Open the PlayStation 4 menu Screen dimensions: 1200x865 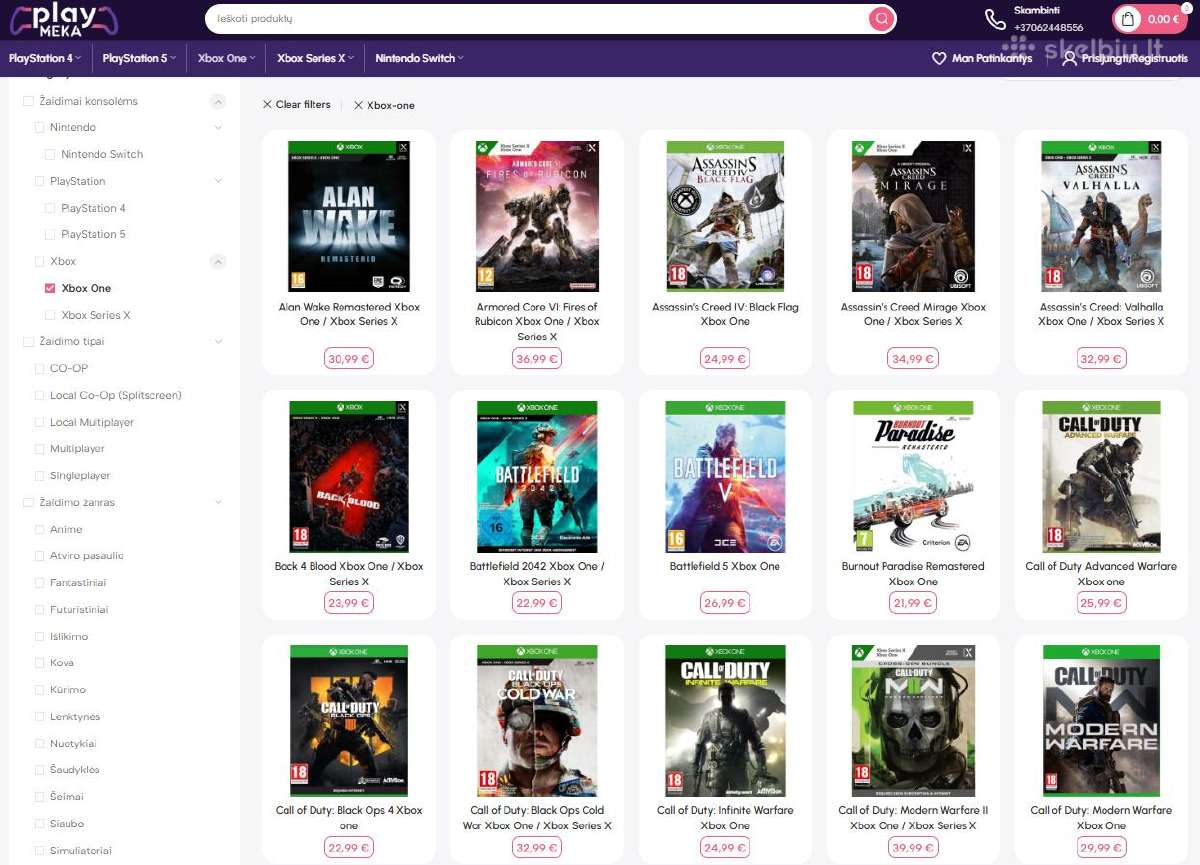tap(45, 58)
